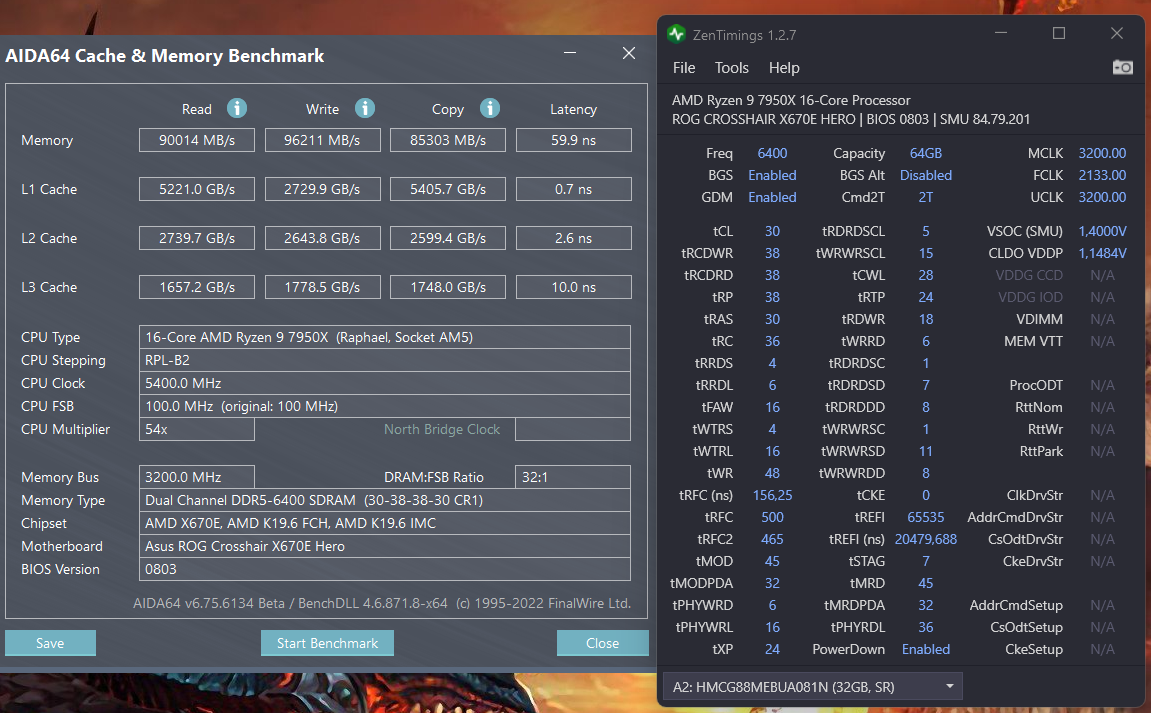Click the CLDO VDDP value 1,1484V
Screen dimensions: 1151x713
tap(1102, 253)
